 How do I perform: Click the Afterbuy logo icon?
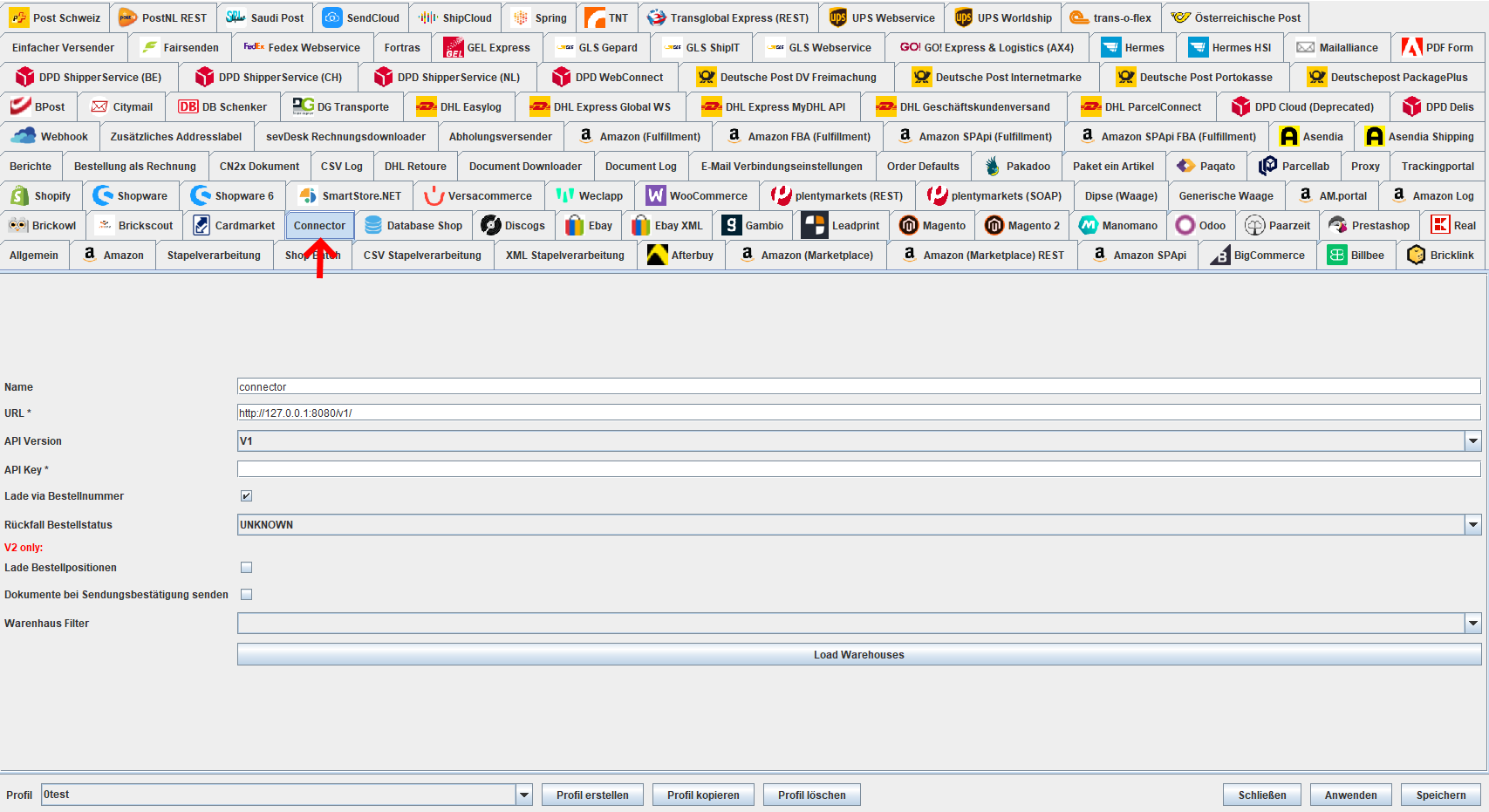pos(658,255)
